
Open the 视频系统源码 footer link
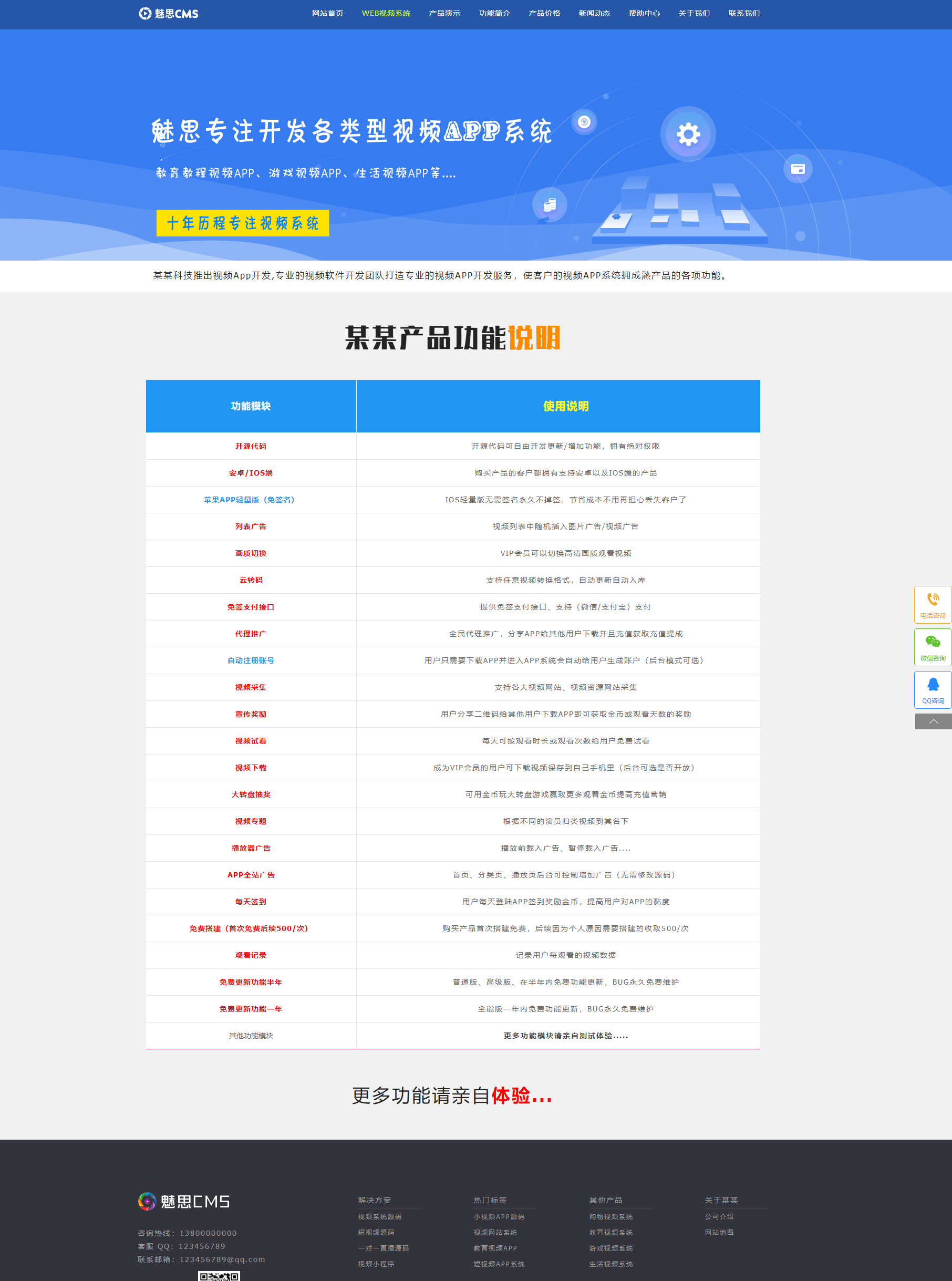380,1216
